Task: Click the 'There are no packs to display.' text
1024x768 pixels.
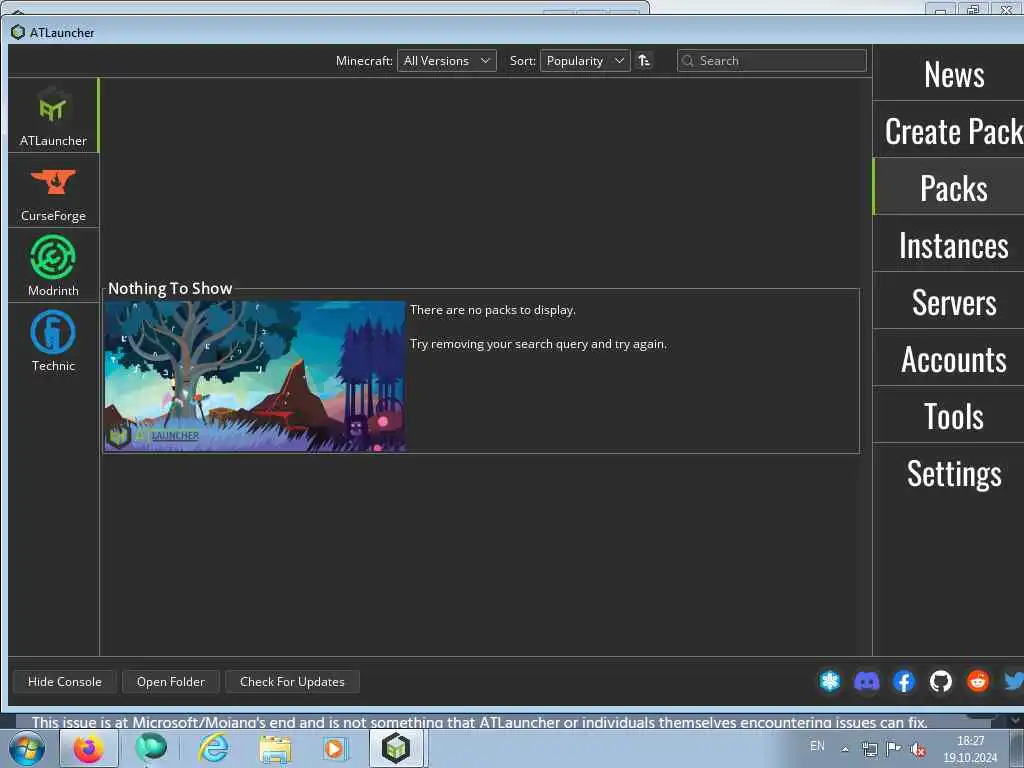Action: coord(492,310)
